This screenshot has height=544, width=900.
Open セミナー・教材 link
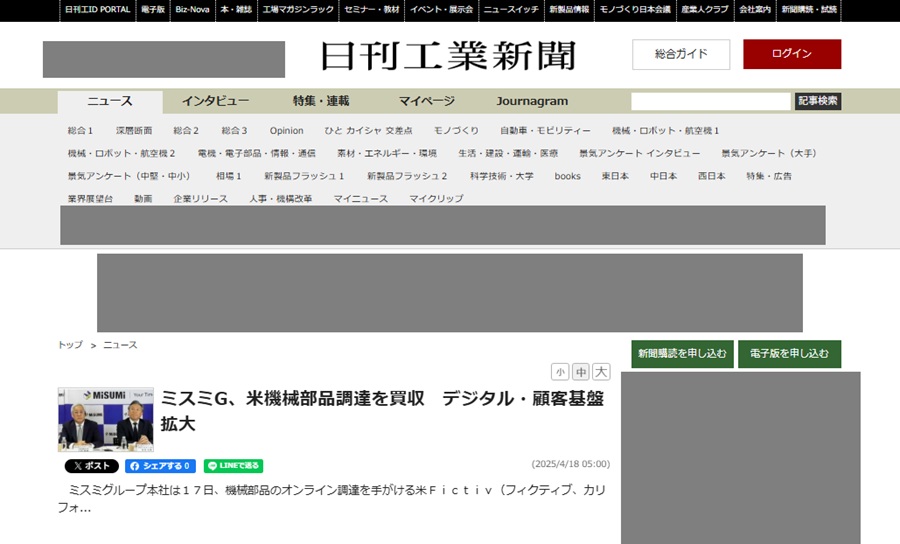point(371,10)
